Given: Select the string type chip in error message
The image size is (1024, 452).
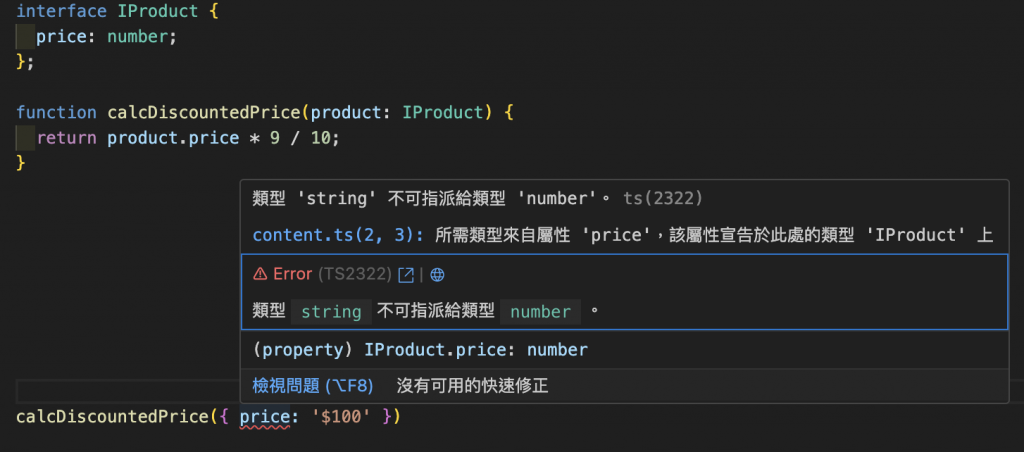Looking at the screenshot, I should 331,312.
